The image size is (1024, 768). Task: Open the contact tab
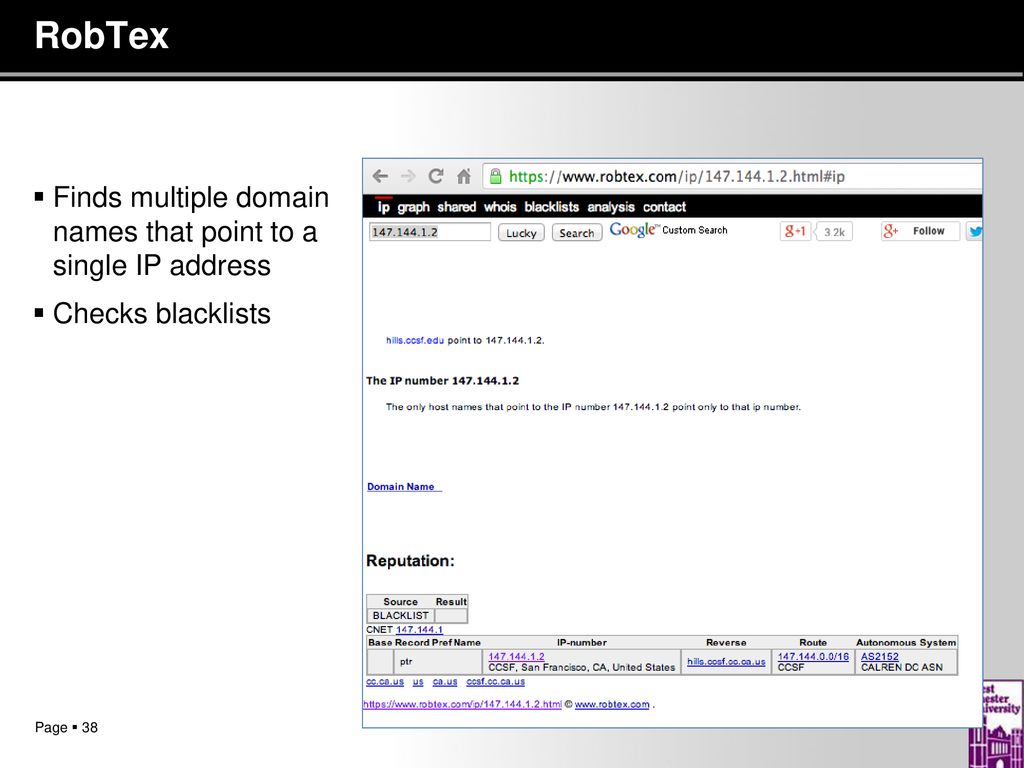click(x=664, y=207)
